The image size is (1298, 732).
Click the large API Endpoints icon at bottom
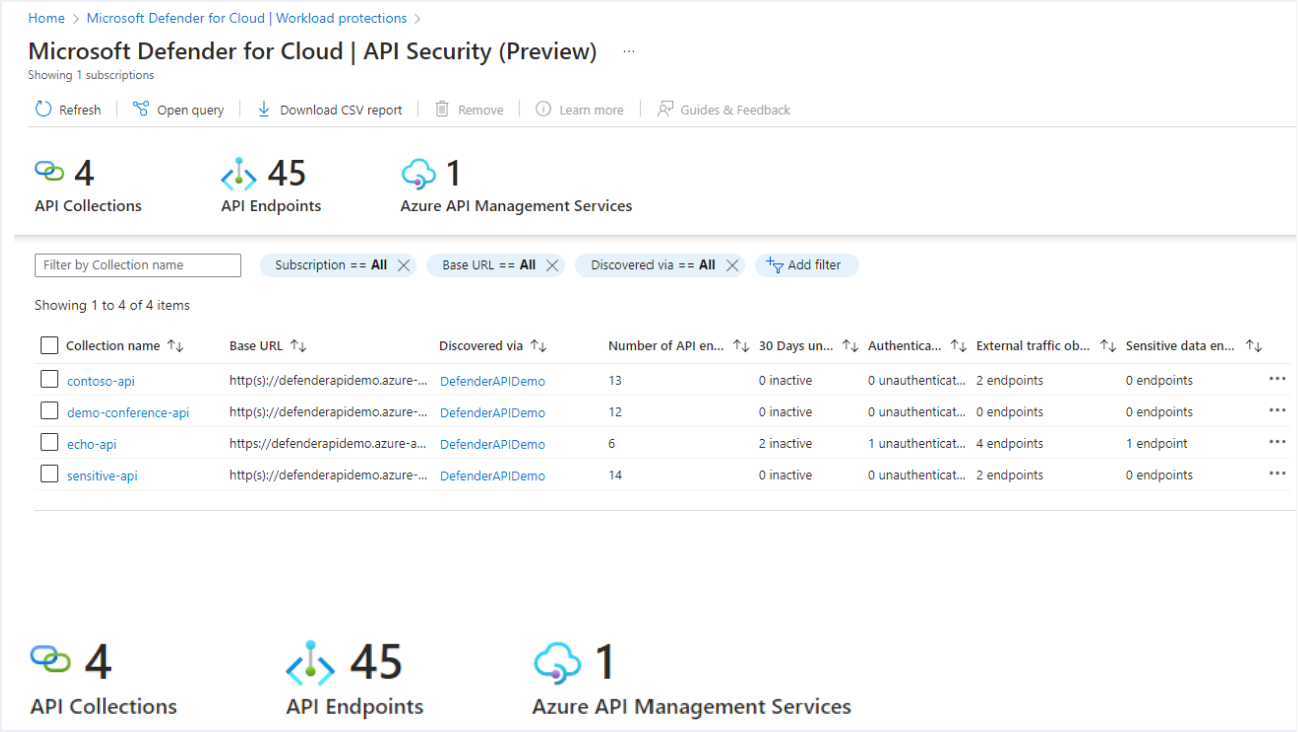(x=311, y=662)
